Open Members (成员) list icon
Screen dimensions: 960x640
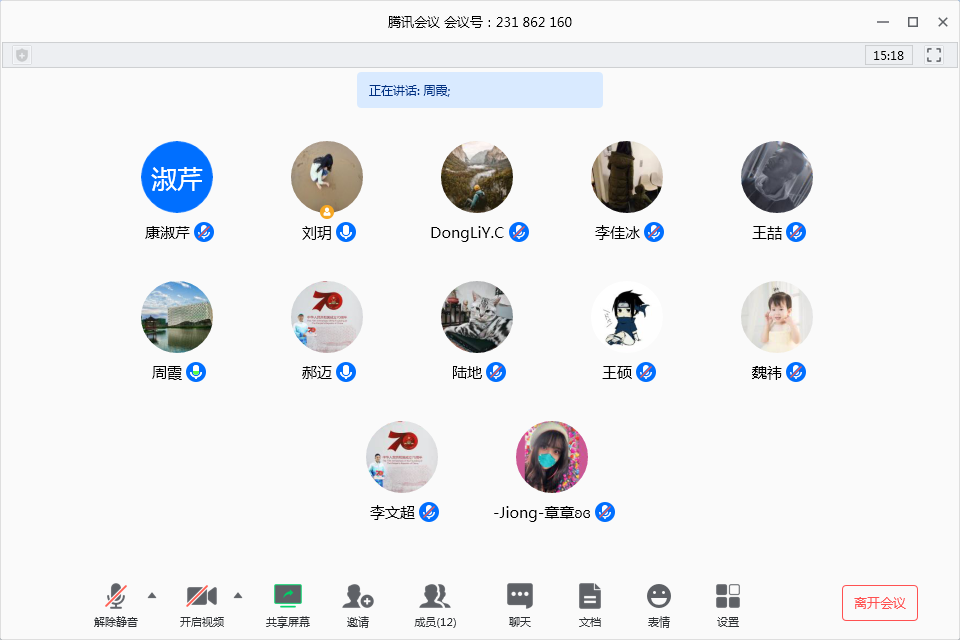pyautogui.click(x=435, y=597)
